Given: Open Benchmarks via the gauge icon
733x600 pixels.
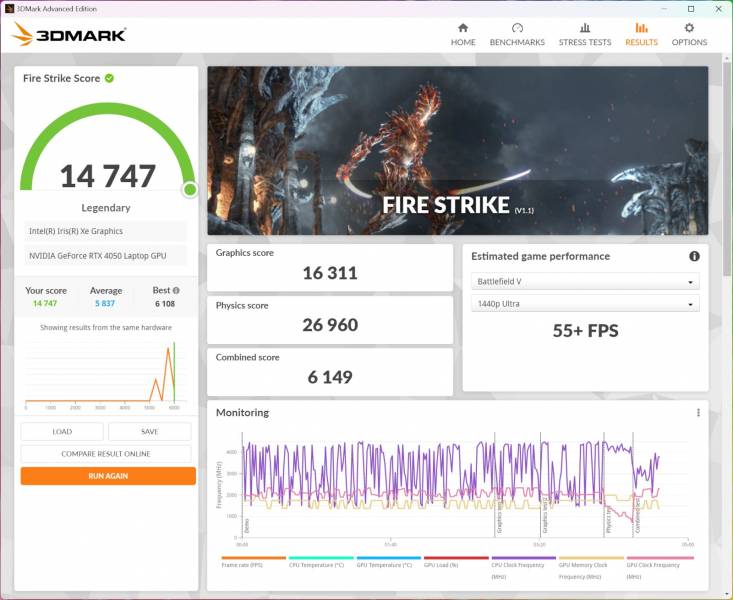Looking at the screenshot, I should (x=517, y=28).
